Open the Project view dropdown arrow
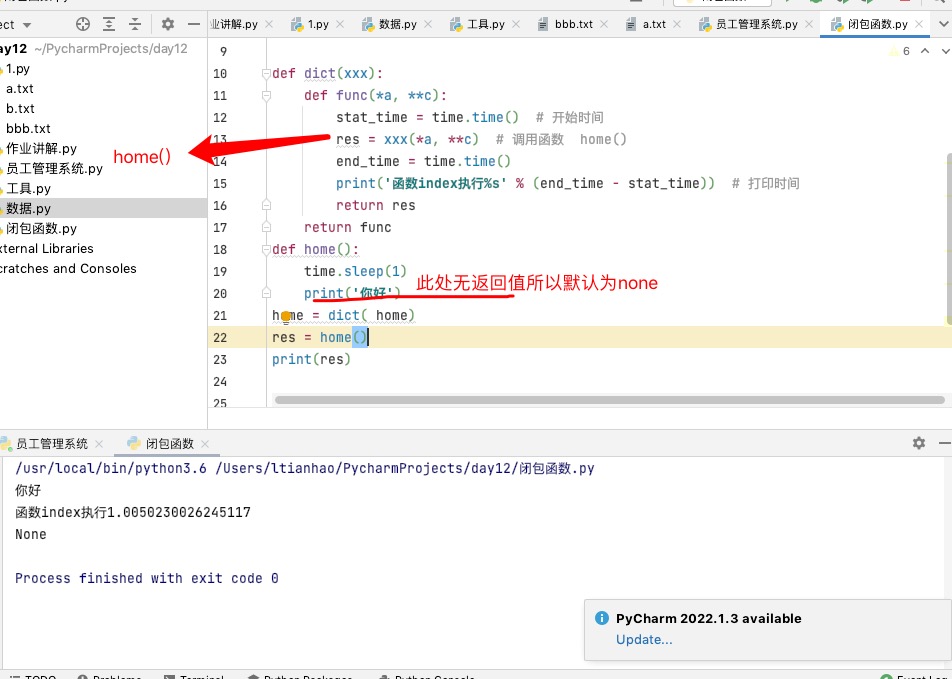 pyautogui.click(x=27, y=25)
